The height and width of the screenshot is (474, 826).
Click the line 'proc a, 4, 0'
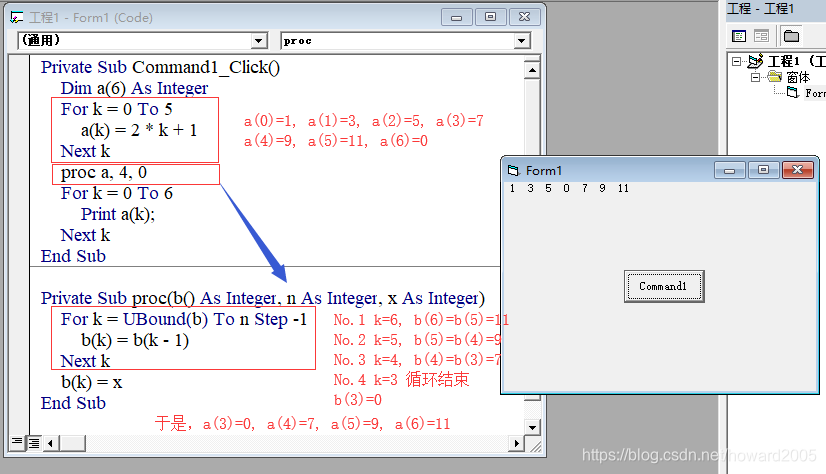104,173
